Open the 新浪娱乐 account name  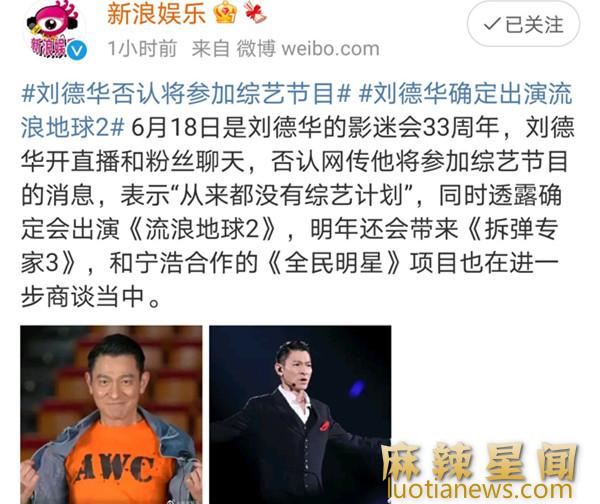(x=156, y=13)
